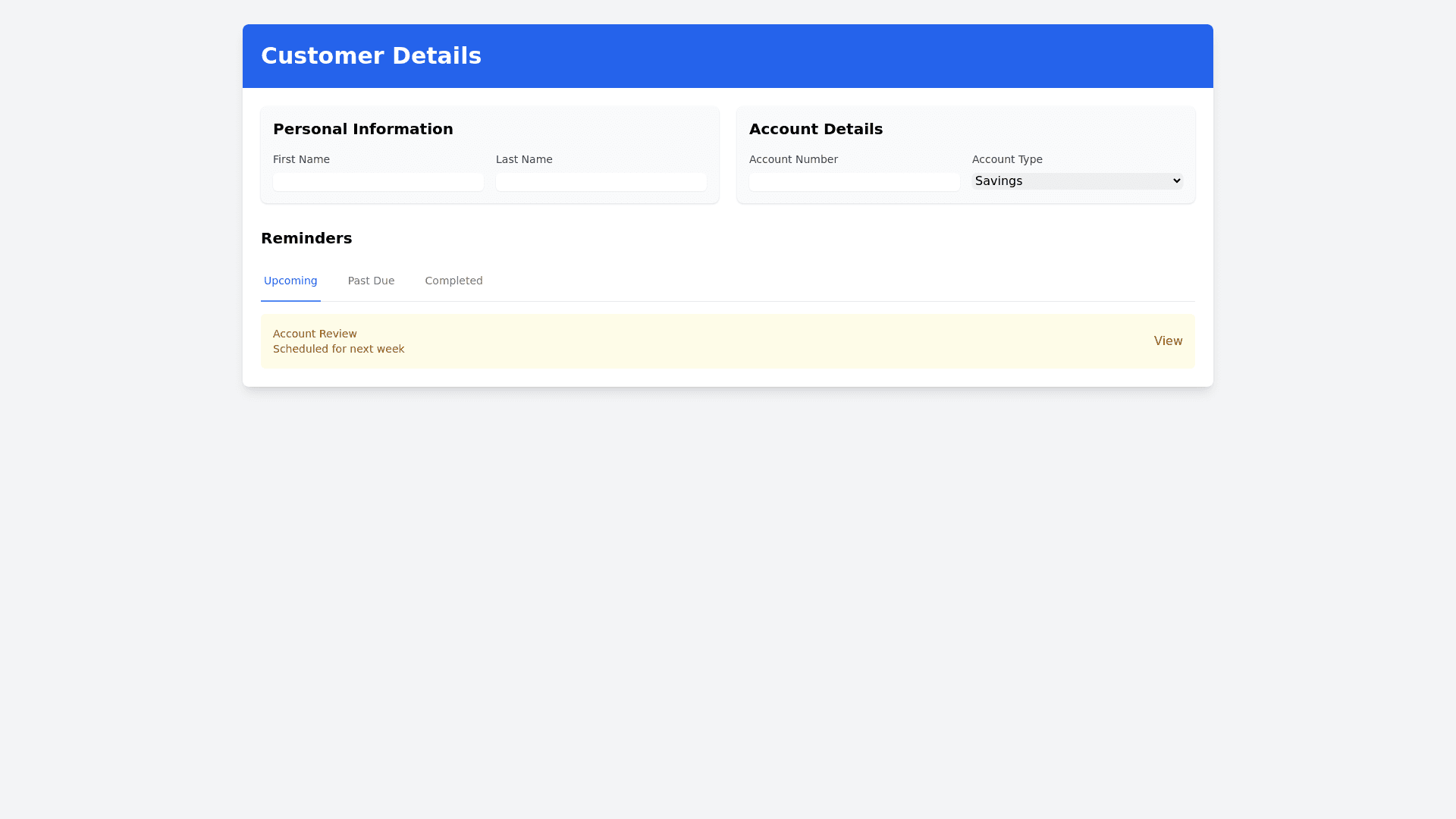The image size is (1456, 819).
Task: Click the Account Details heading
Action: (x=815, y=129)
